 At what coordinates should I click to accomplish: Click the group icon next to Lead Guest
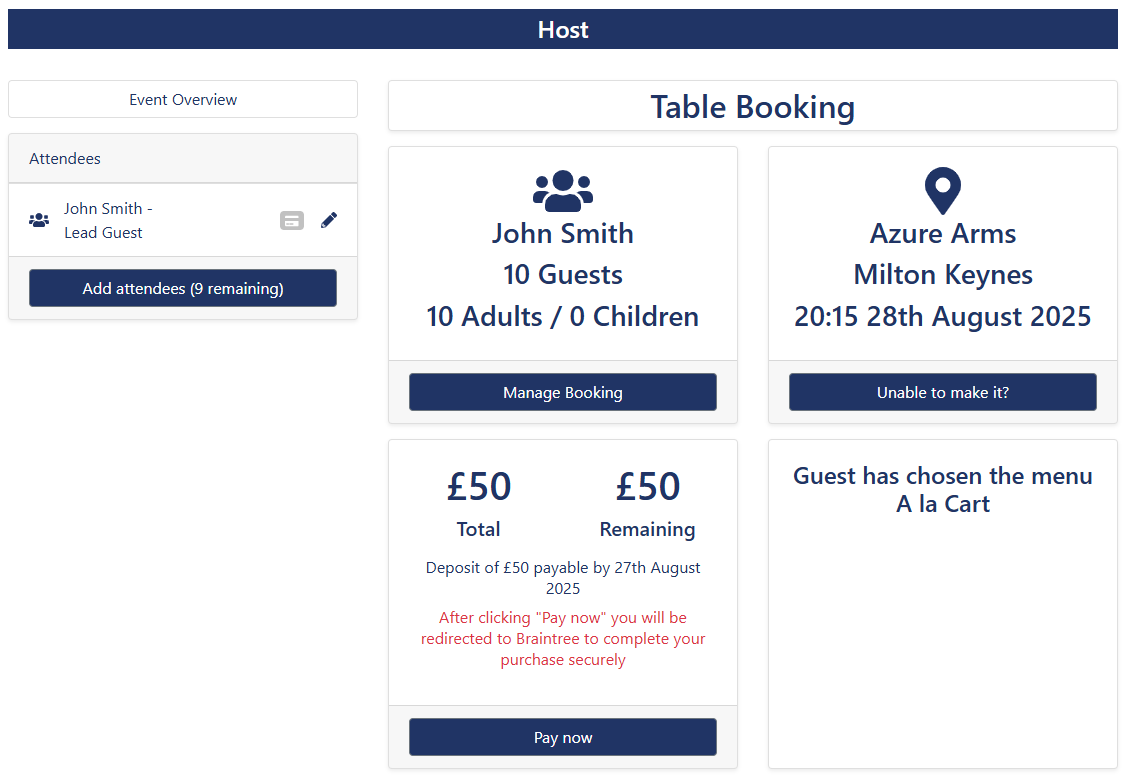39,220
